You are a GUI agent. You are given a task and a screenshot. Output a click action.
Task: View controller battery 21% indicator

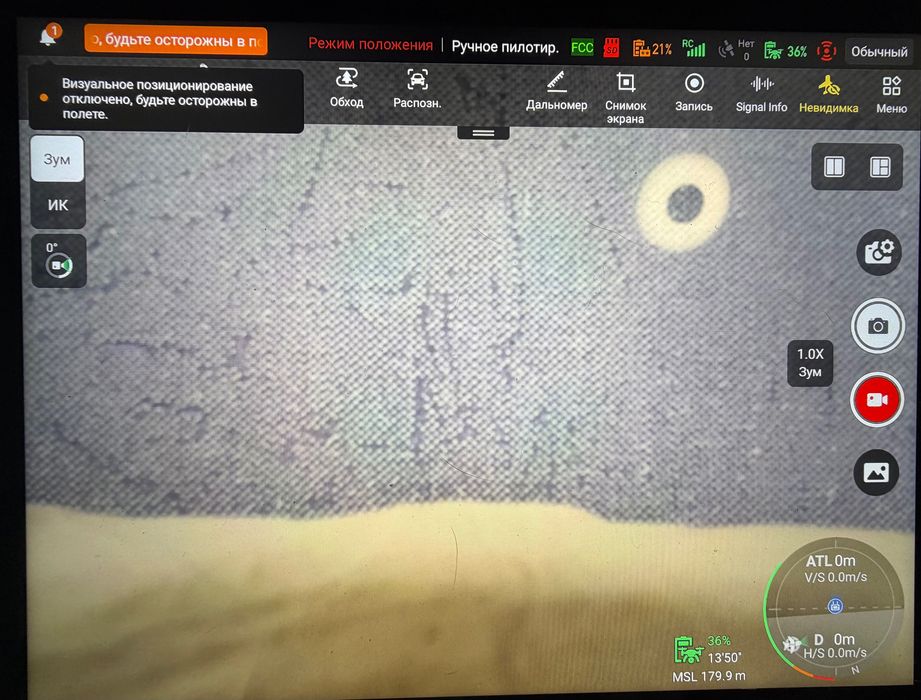652,49
